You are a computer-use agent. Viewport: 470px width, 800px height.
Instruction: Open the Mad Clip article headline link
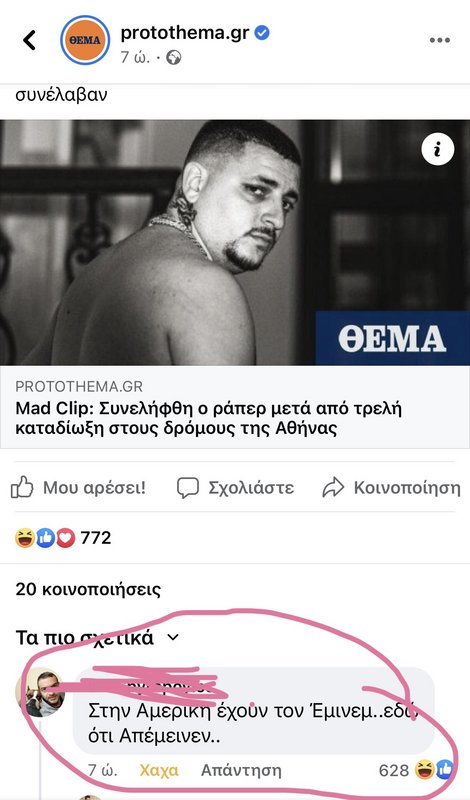(209, 418)
